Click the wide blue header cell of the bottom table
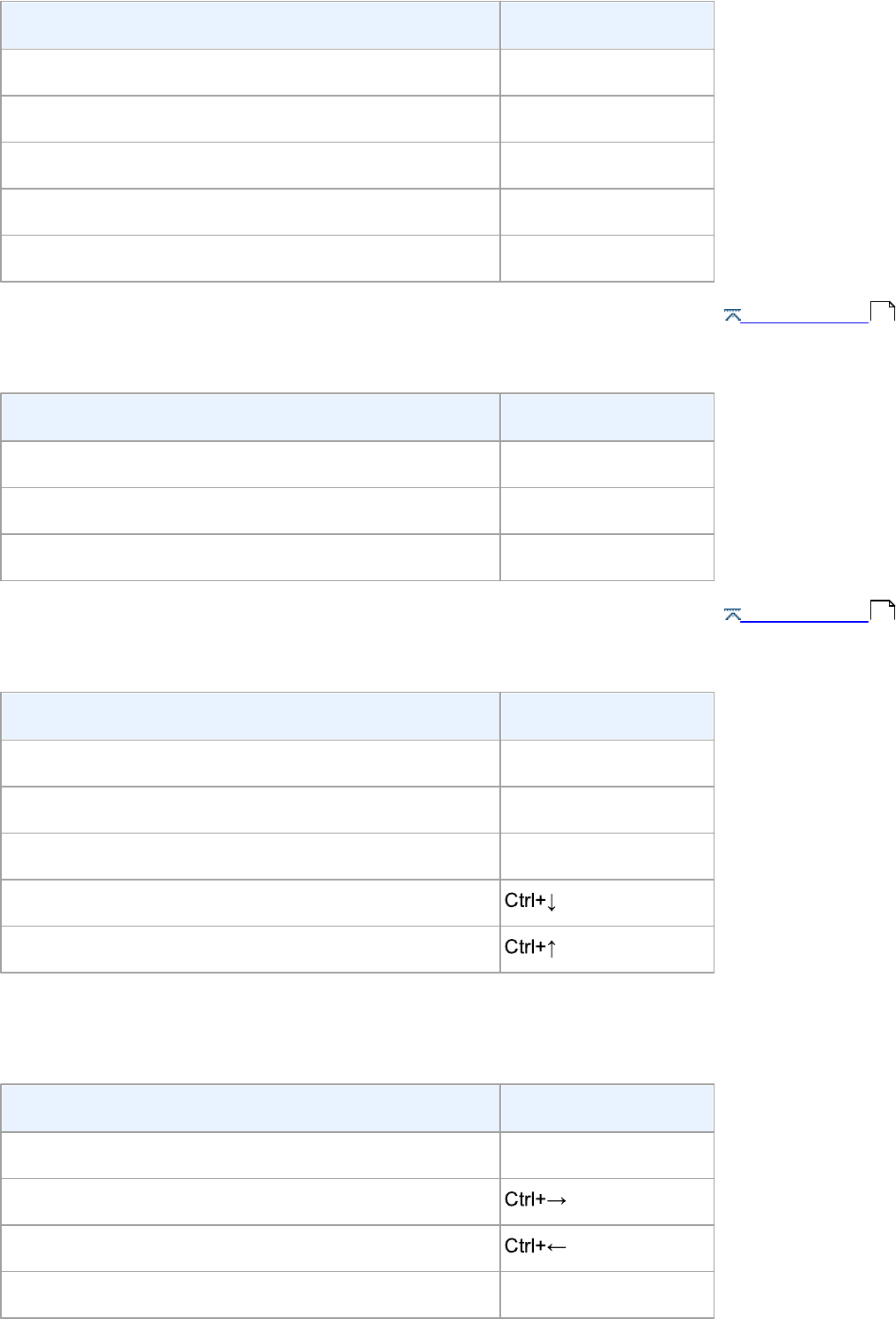The width and height of the screenshot is (896, 1319). pos(251,1108)
